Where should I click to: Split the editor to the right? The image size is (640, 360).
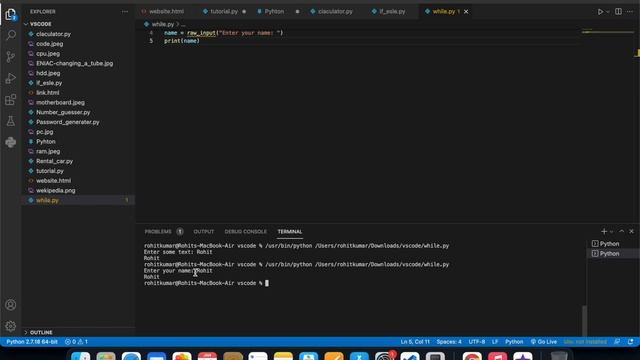pos(618,11)
